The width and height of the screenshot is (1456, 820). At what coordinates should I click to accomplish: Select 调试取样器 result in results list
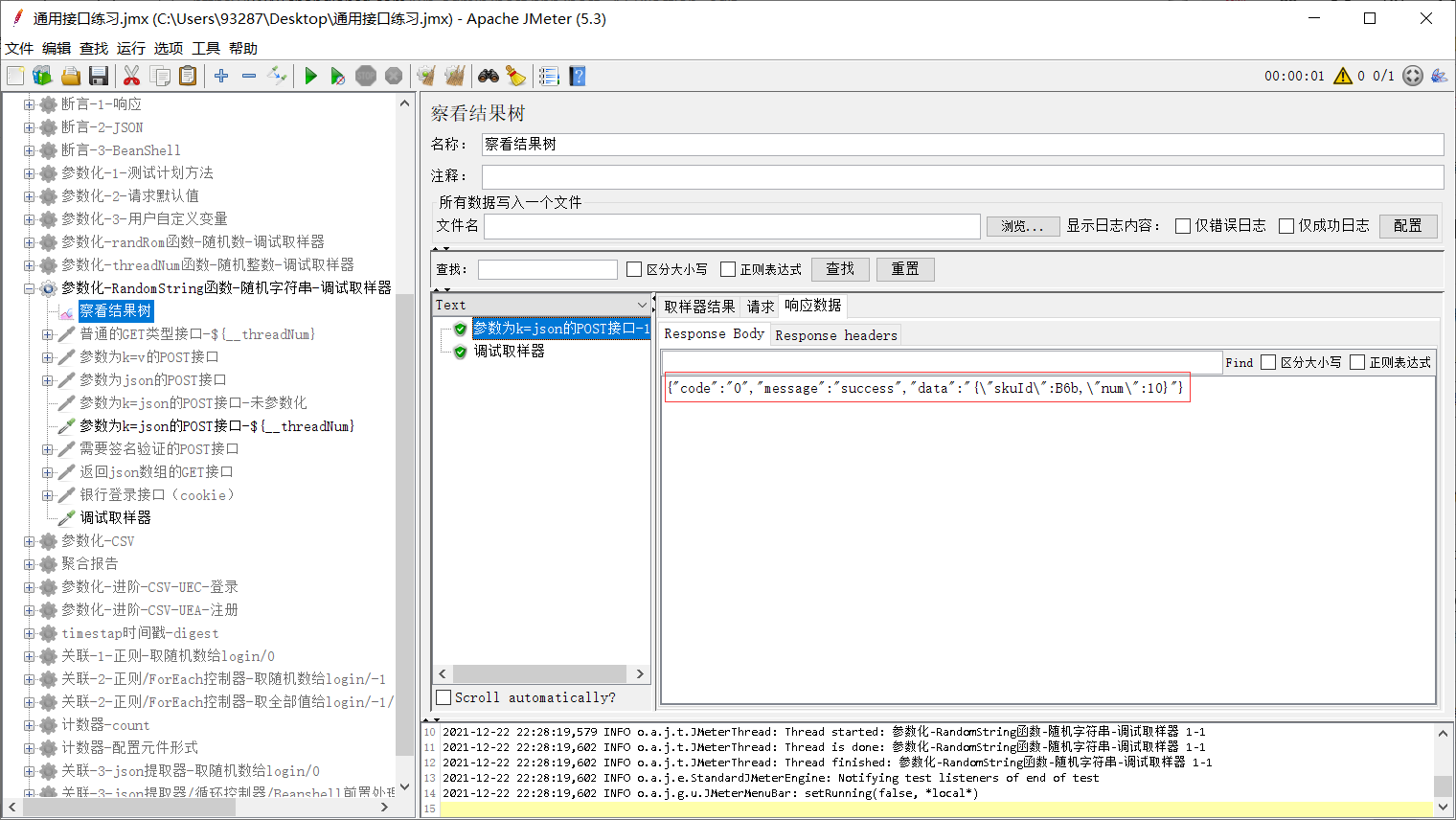pos(509,352)
